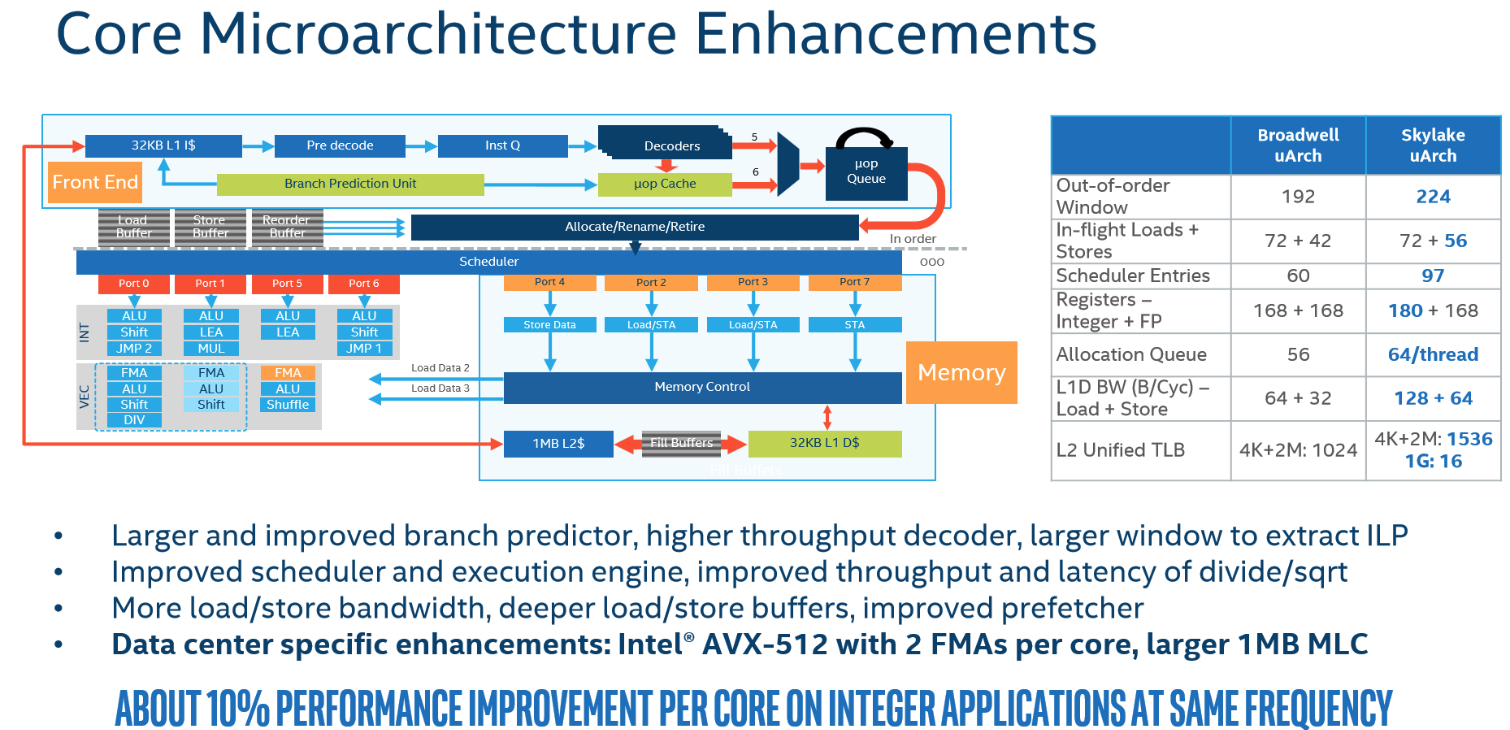The height and width of the screenshot is (730, 1510).
Task: Click the orange Front End label
Action: pyautogui.click(x=95, y=182)
